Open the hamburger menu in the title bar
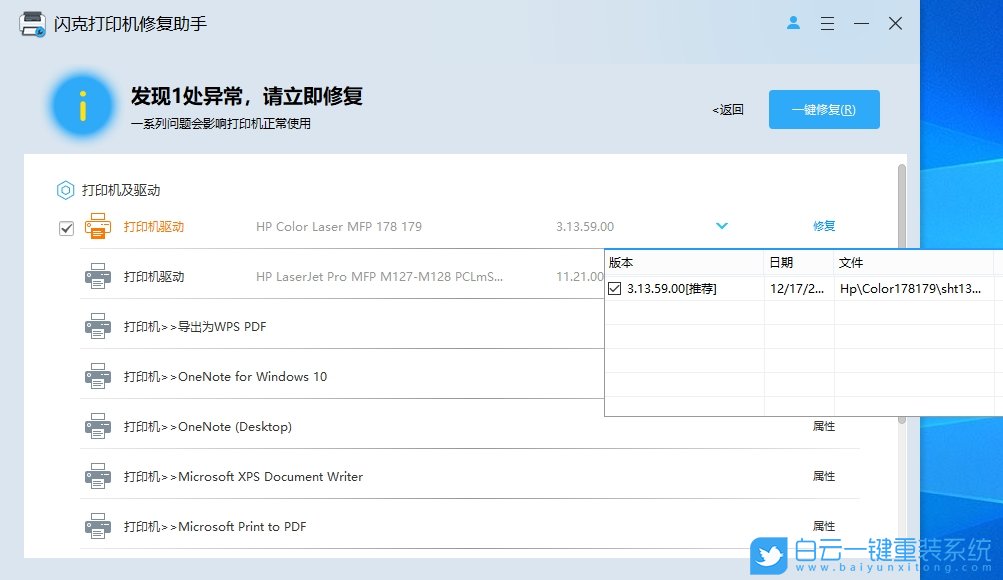The image size is (1003, 580). point(827,23)
